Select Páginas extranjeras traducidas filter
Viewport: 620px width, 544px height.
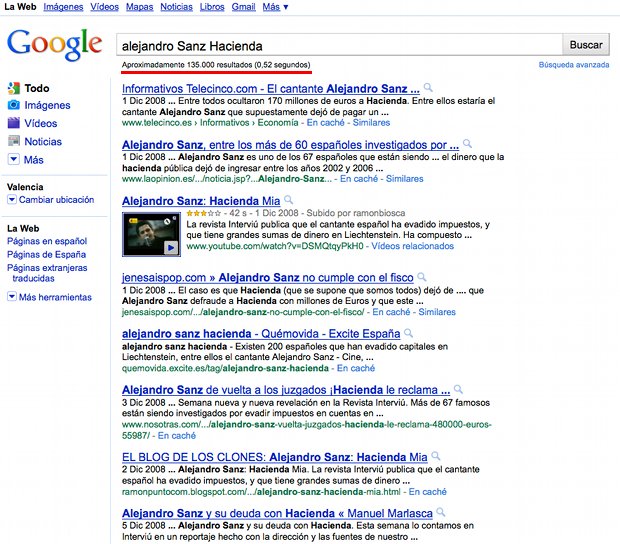[x=47, y=273]
